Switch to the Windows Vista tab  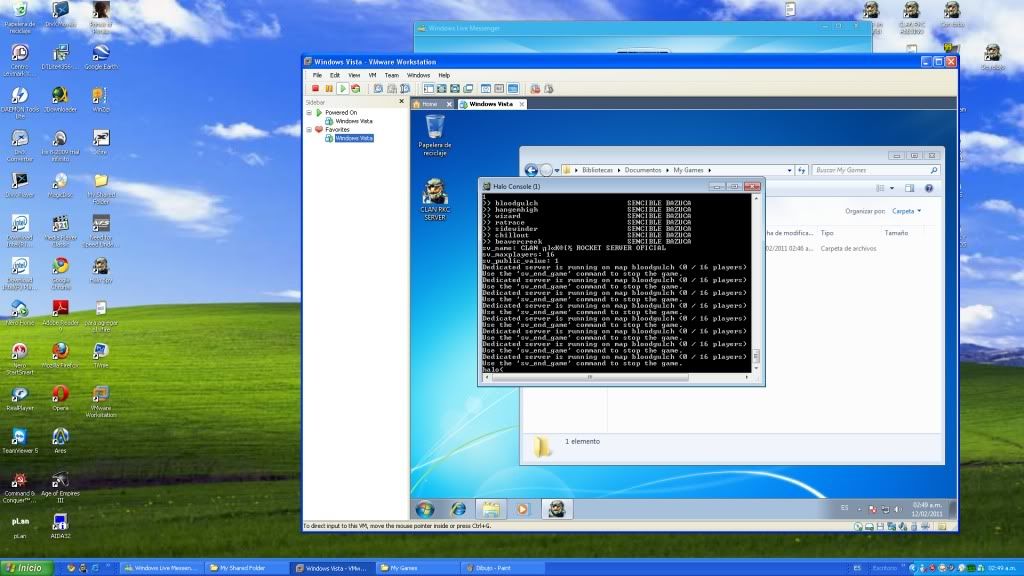click(x=490, y=104)
